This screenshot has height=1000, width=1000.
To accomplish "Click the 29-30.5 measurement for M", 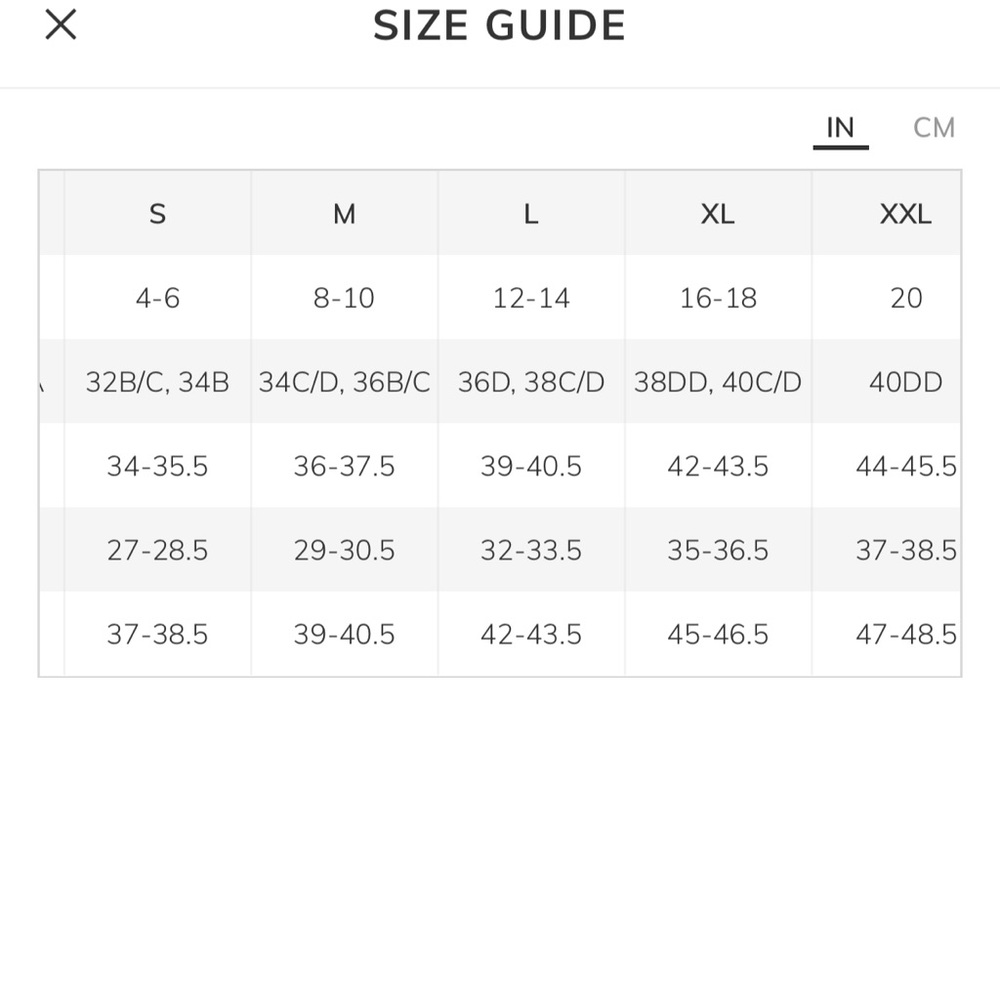I will click(x=344, y=550).
